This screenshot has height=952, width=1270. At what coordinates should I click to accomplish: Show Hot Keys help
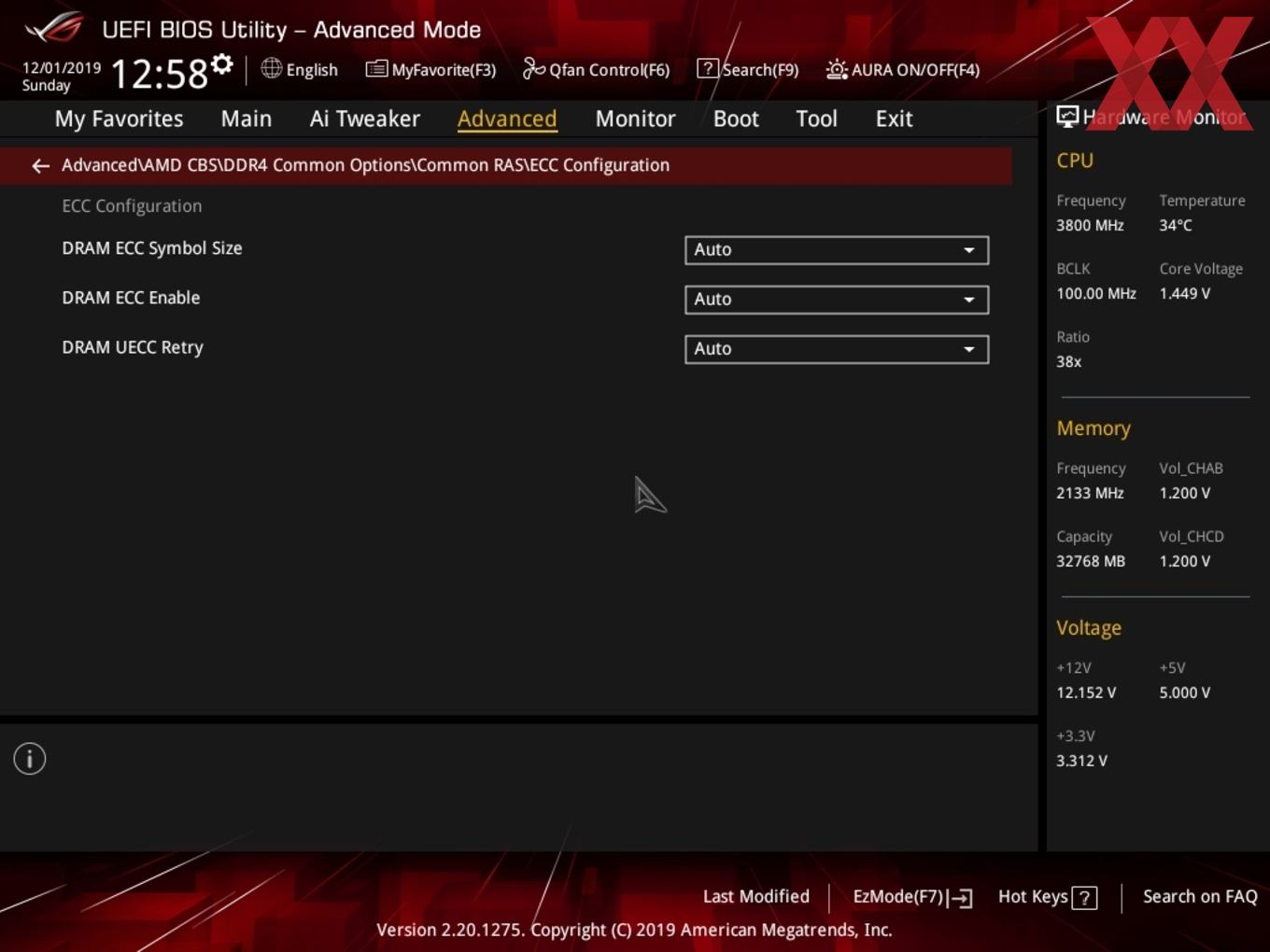(x=1033, y=897)
